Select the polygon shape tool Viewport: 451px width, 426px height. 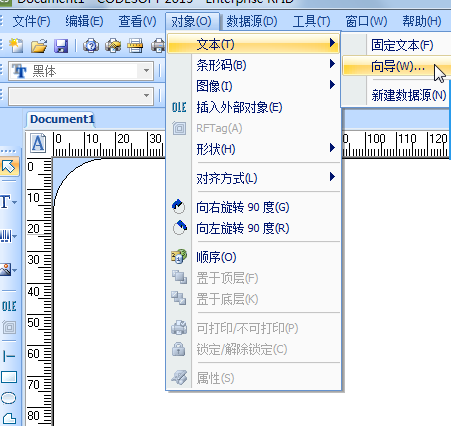tap(9, 418)
